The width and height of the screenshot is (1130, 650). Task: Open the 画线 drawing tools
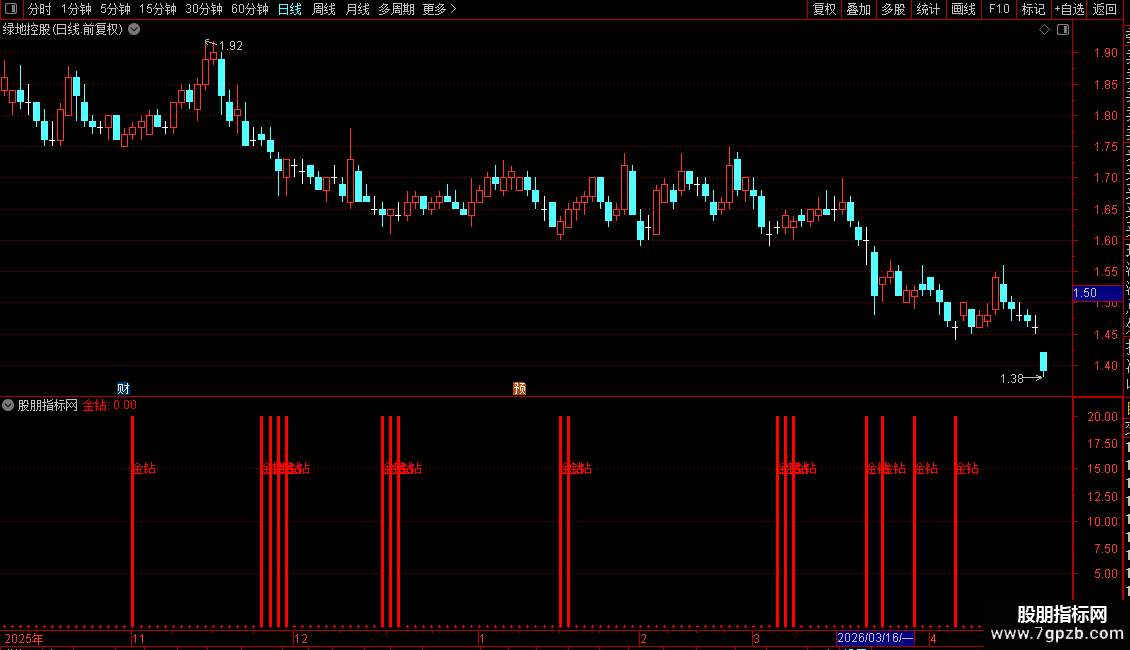click(963, 9)
